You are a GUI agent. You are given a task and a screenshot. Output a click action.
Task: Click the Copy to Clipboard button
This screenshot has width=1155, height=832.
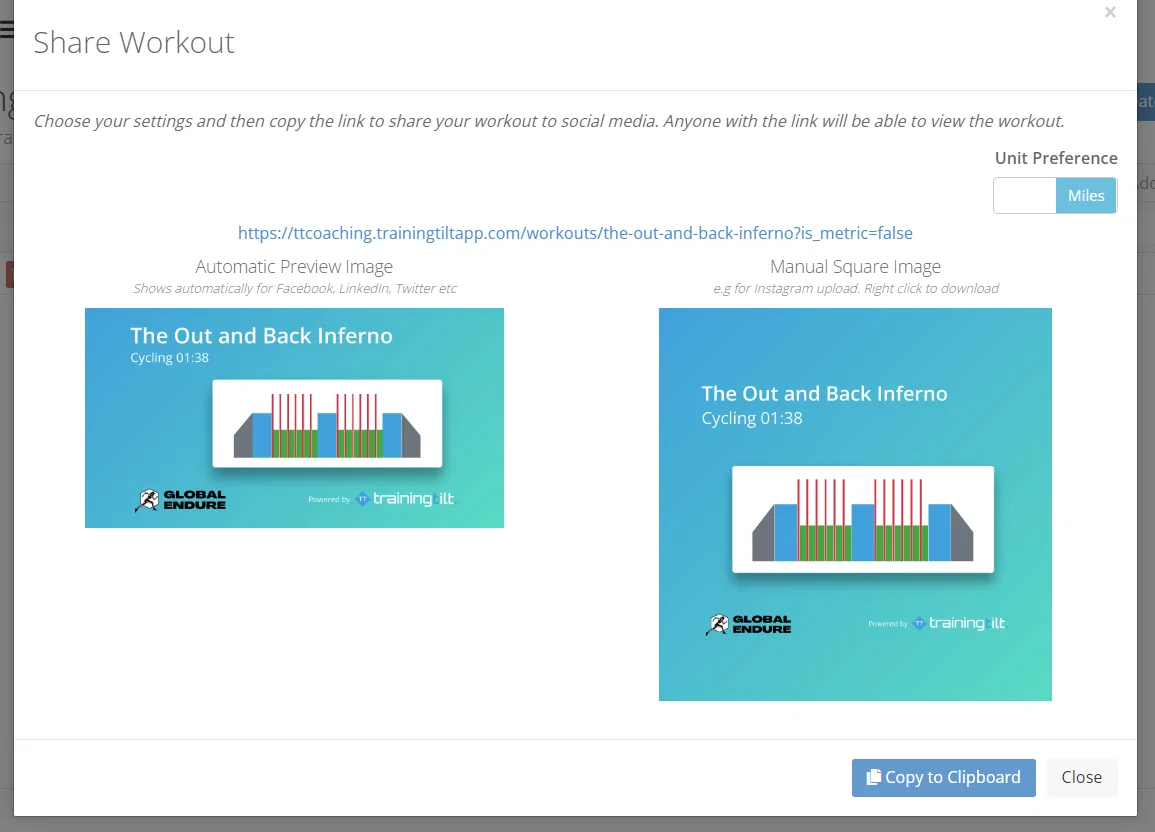pos(944,778)
